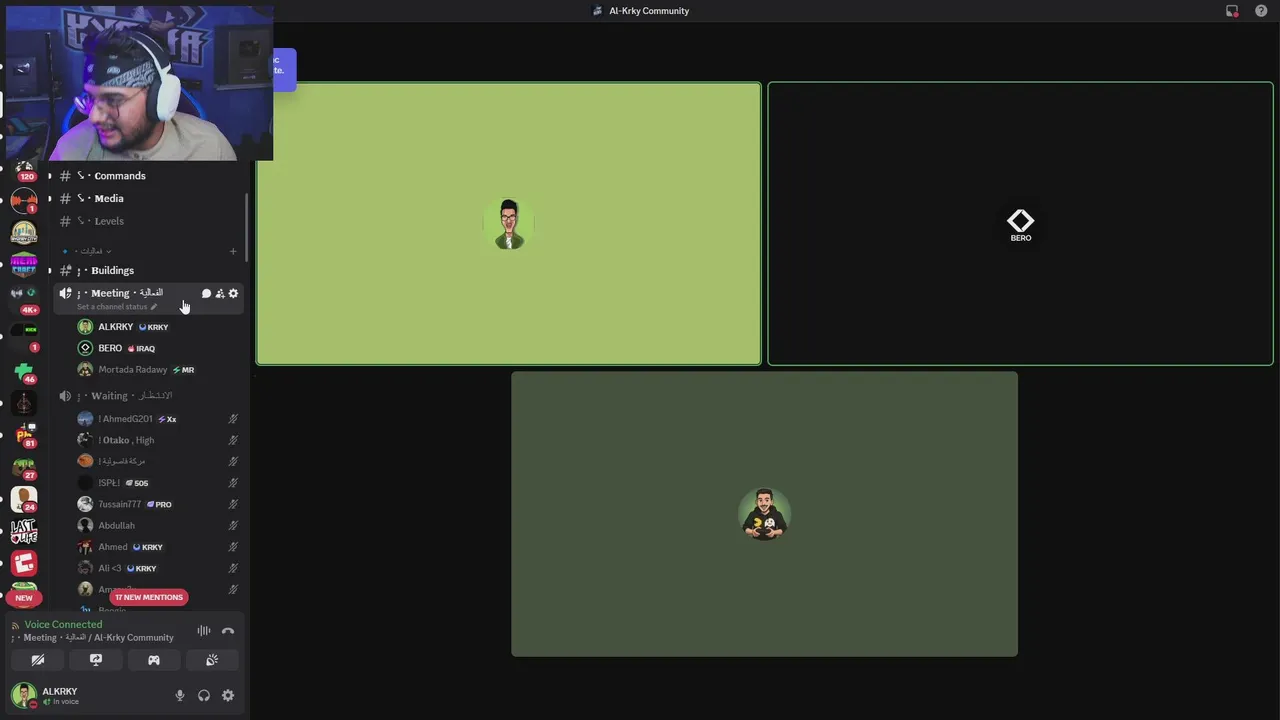This screenshot has width=1280, height=720.
Task: Open server with 27 badge
Action: [x=24, y=467]
